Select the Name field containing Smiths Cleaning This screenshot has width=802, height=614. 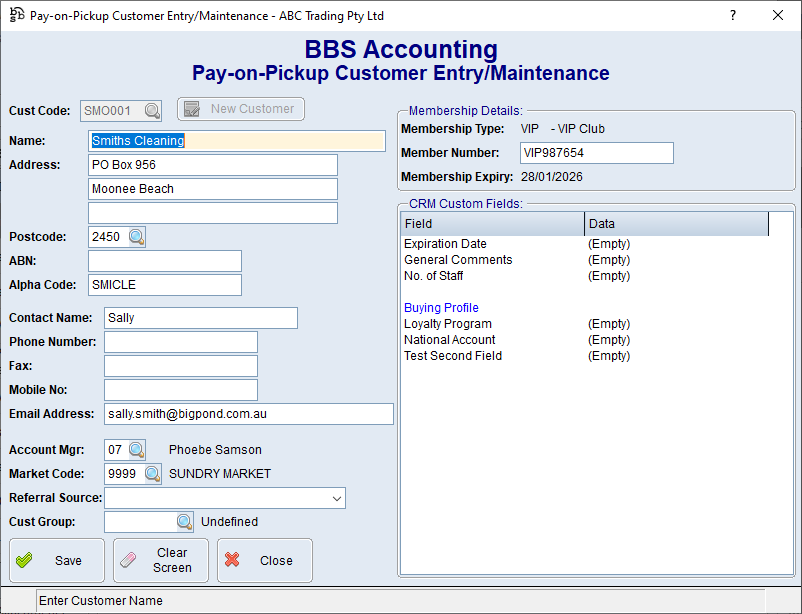(236, 141)
